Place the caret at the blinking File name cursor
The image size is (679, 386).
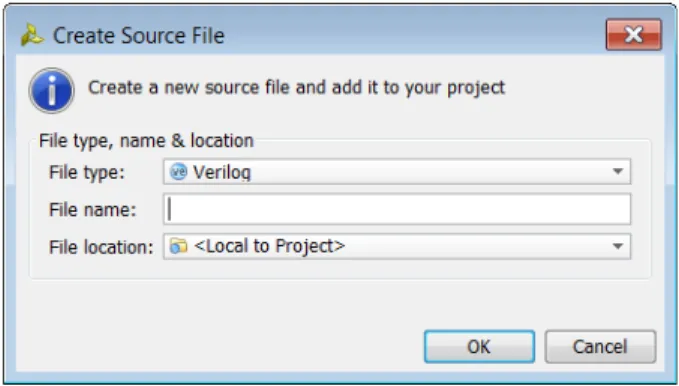pyautogui.click(x=170, y=209)
